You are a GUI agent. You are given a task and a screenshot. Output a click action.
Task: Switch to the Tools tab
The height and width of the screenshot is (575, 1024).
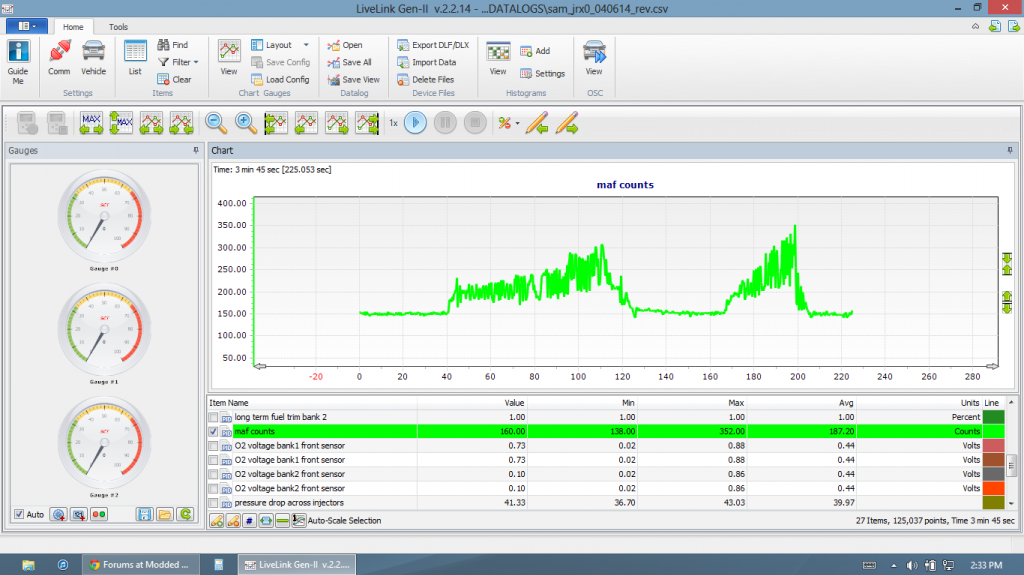pos(118,27)
